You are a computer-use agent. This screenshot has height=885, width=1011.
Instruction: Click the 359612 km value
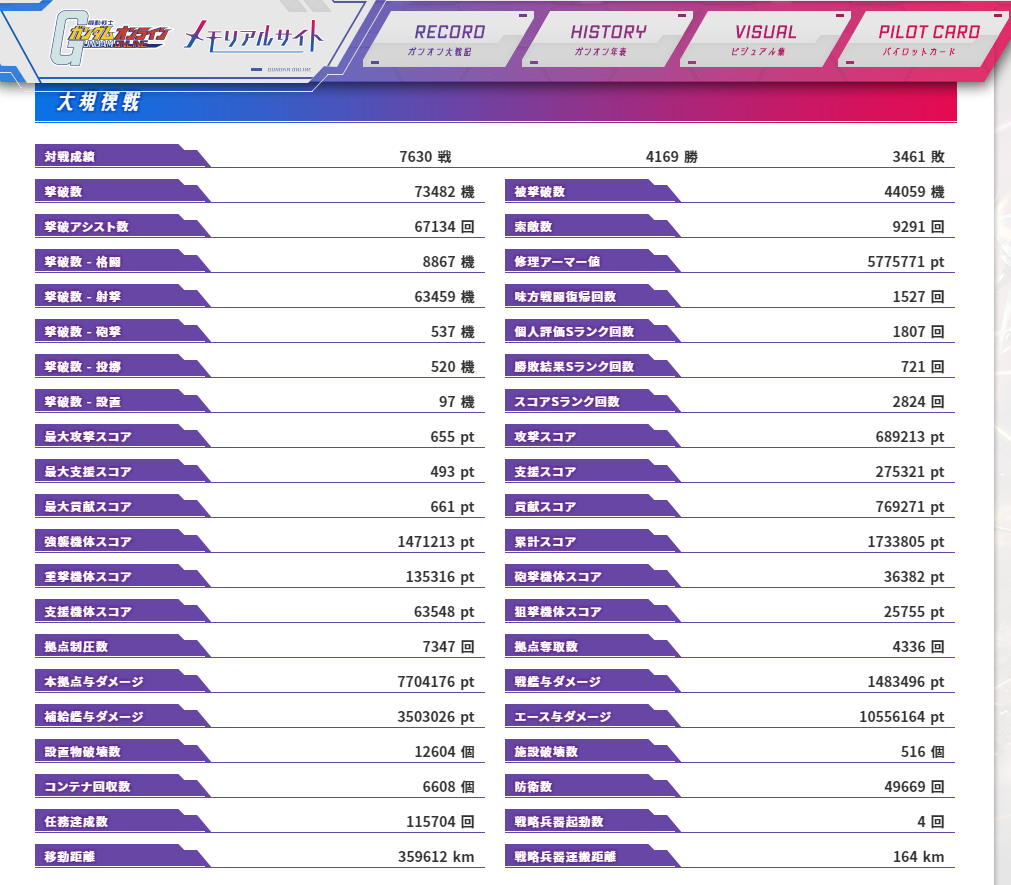point(436,857)
